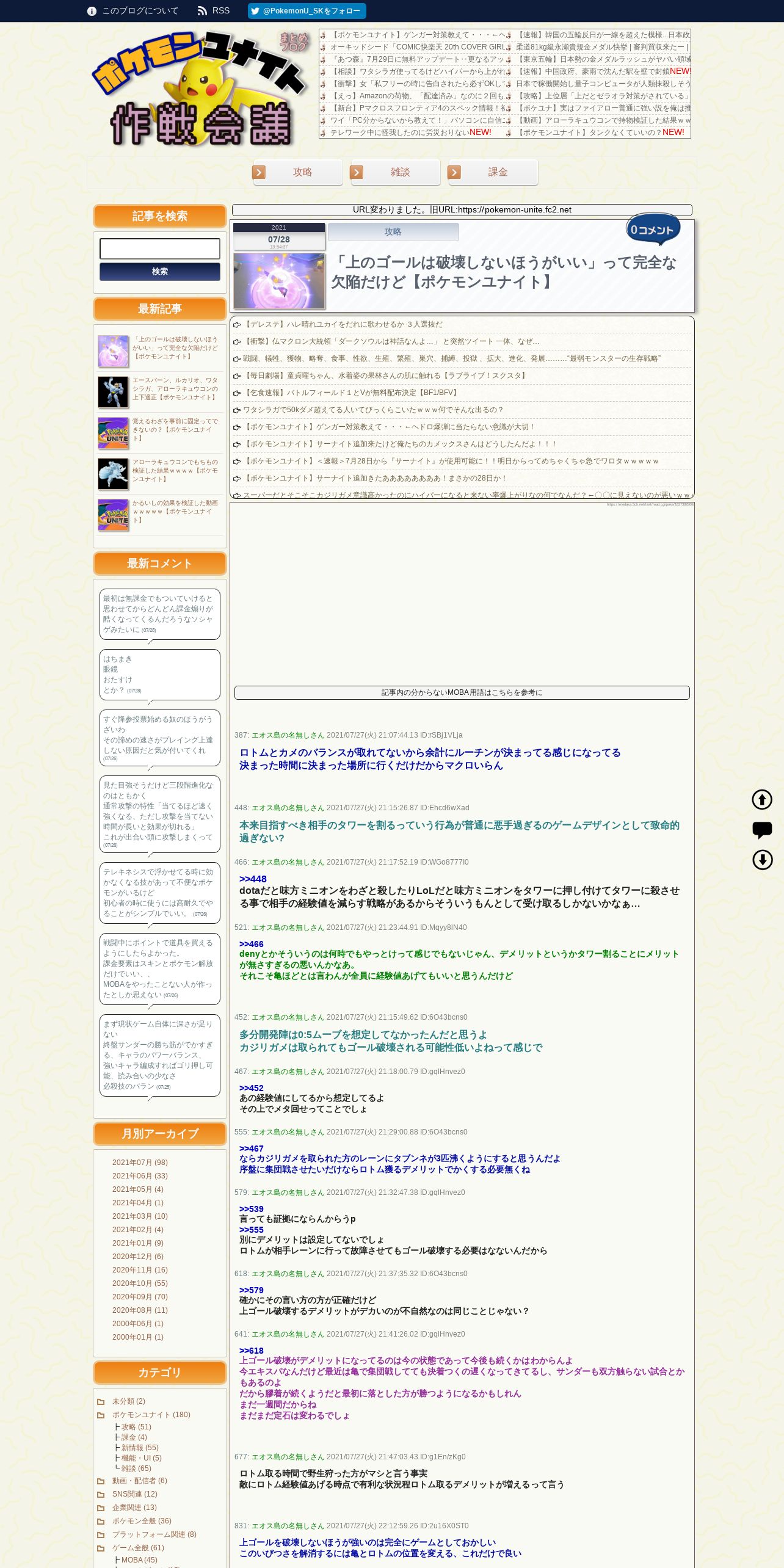Open the ポケモンユナイト (180) category folder
The height and width of the screenshot is (1568, 784).
[151, 1415]
